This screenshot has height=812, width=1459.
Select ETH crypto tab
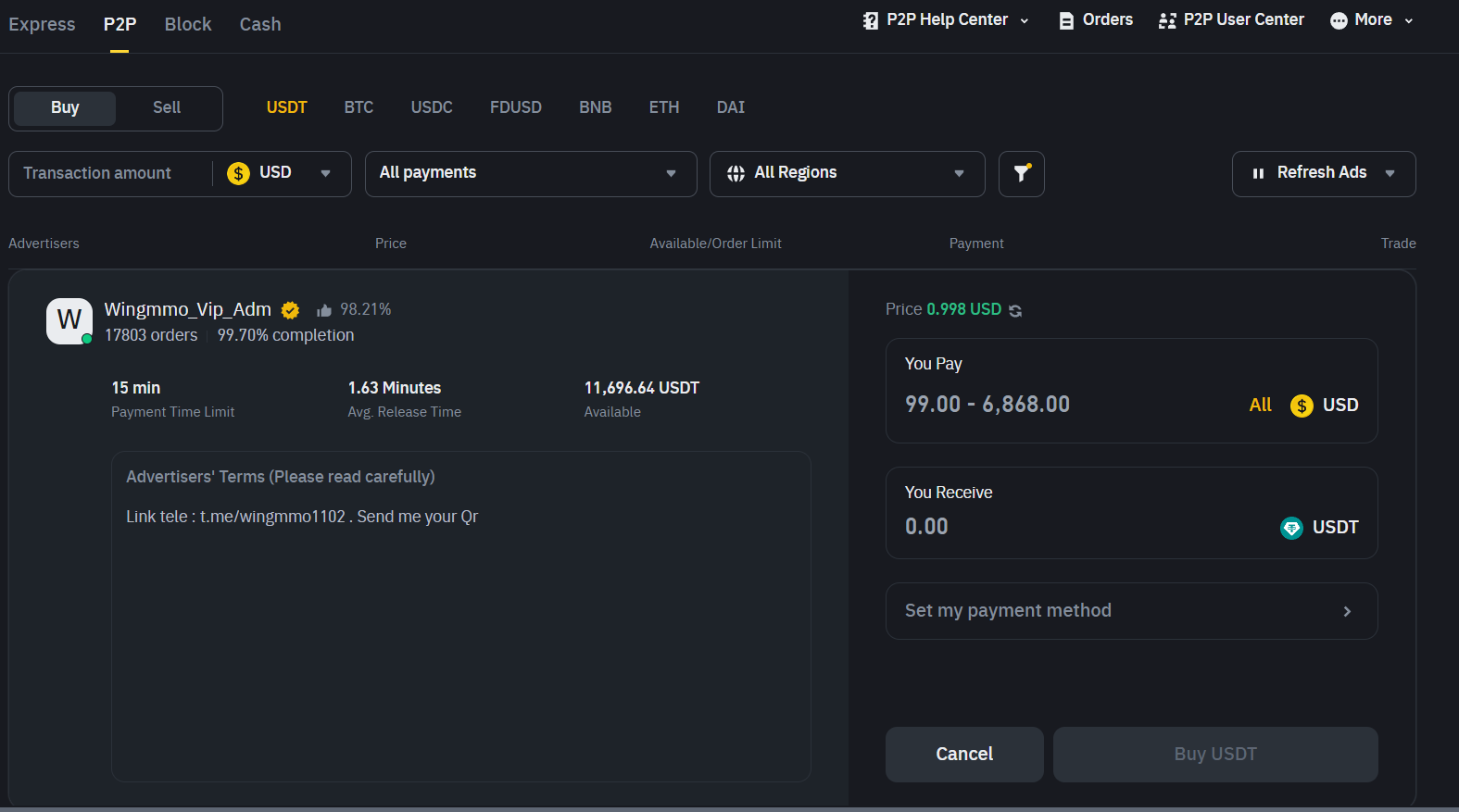pyautogui.click(x=664, y=107)
